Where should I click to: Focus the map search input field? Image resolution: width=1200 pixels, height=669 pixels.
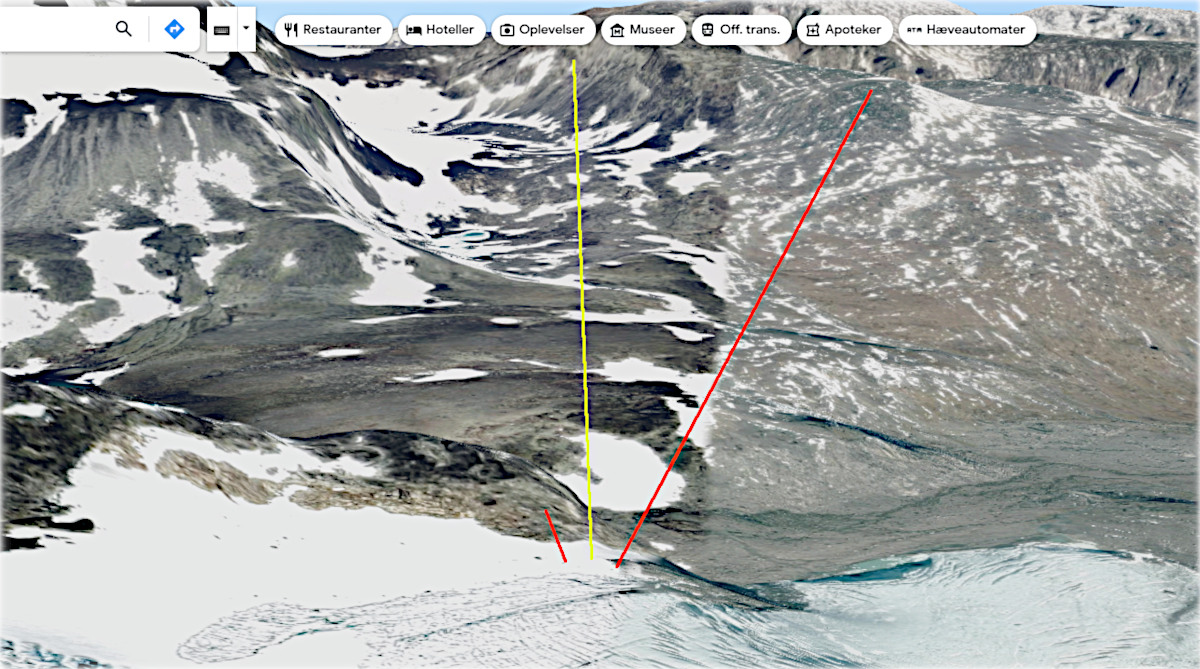coord(55,29)
